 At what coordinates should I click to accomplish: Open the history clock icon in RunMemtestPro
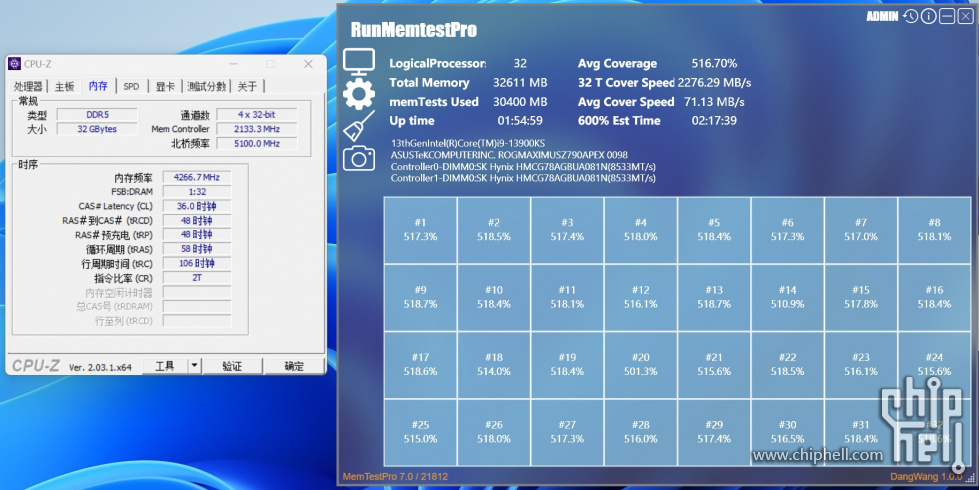[911, 16]
